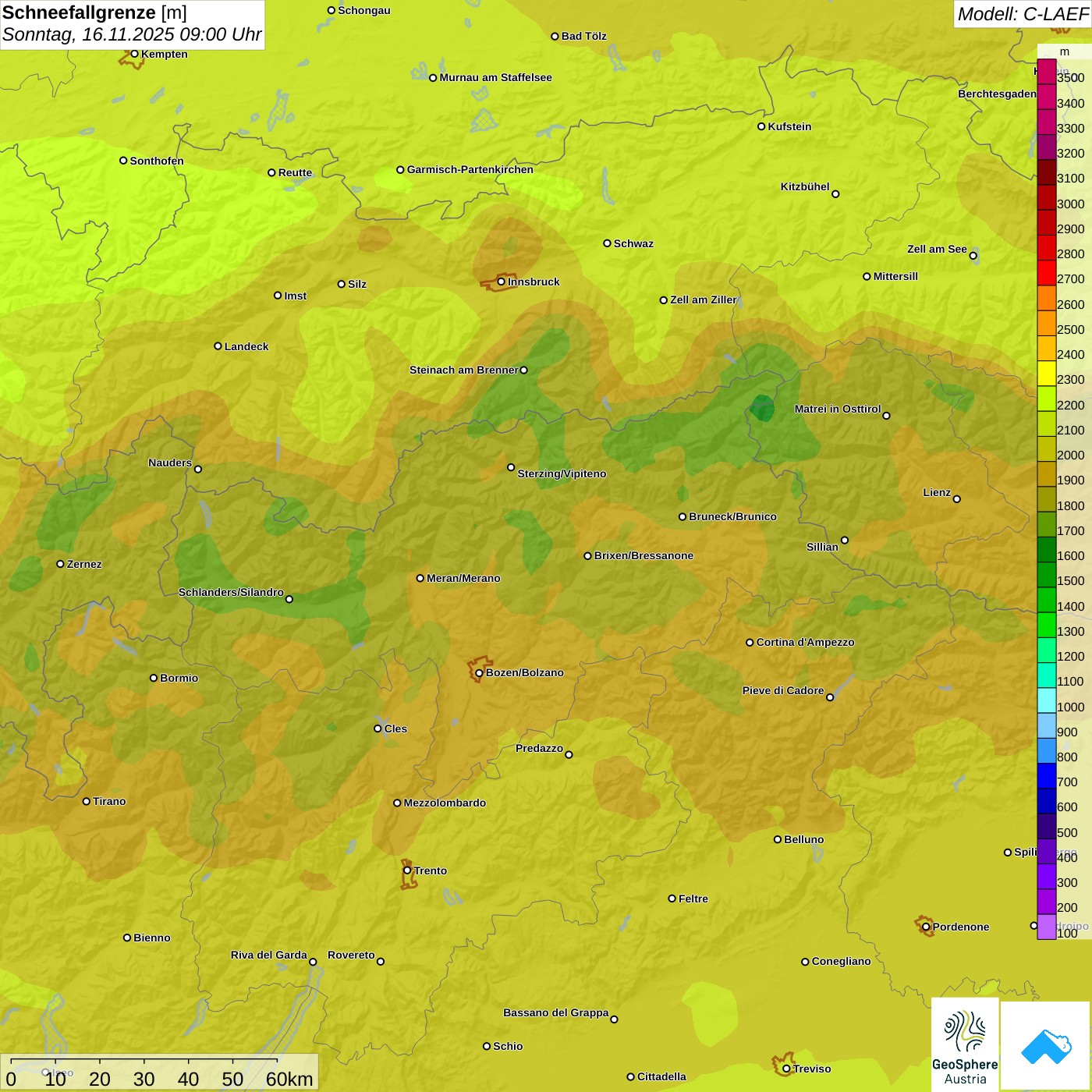This screenshot has width=1092, height=1092.
Task: Click the Zernez town label
Action: (x=84, y=564)
